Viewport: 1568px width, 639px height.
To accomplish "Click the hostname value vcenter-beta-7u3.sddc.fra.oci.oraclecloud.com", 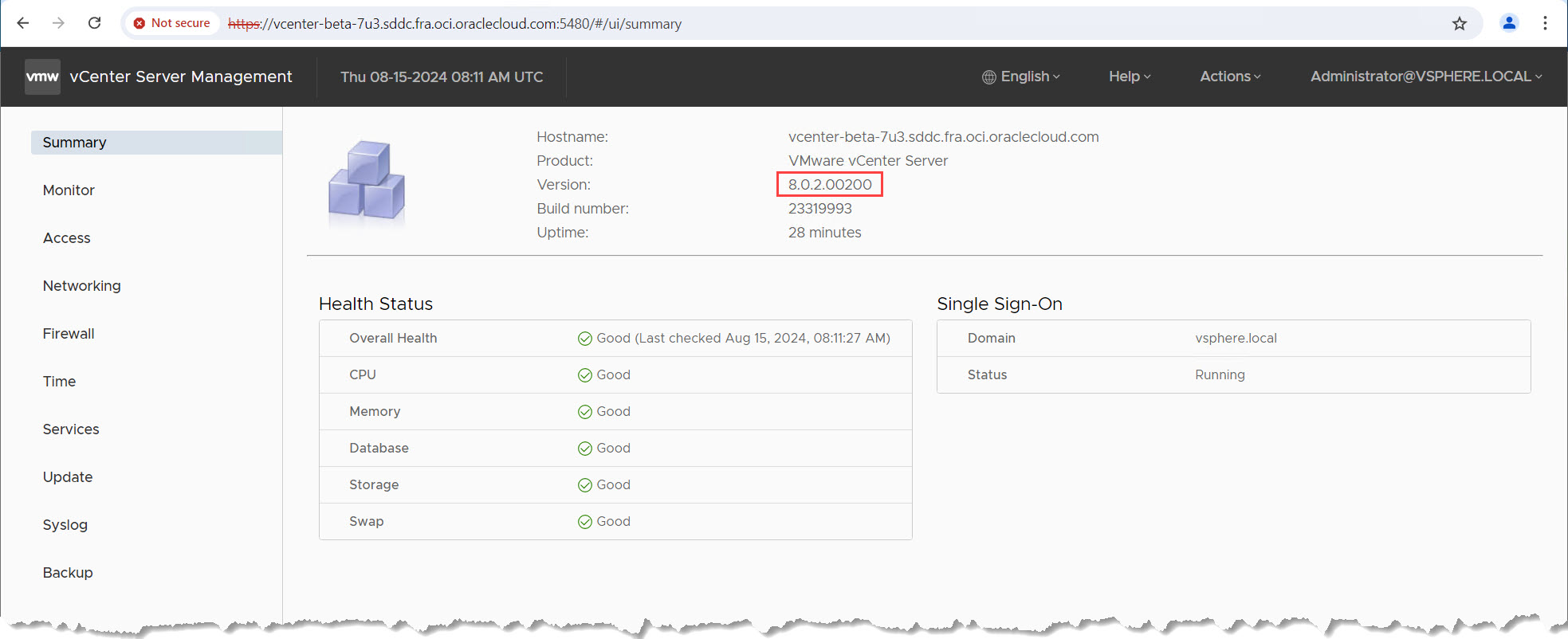I will pyautogui.click(x=943, y=137).
